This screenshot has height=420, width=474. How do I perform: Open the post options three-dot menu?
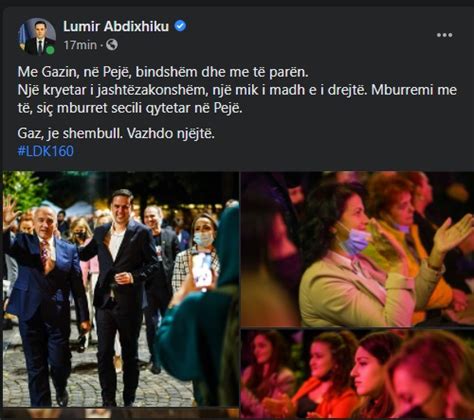point(444,35)
